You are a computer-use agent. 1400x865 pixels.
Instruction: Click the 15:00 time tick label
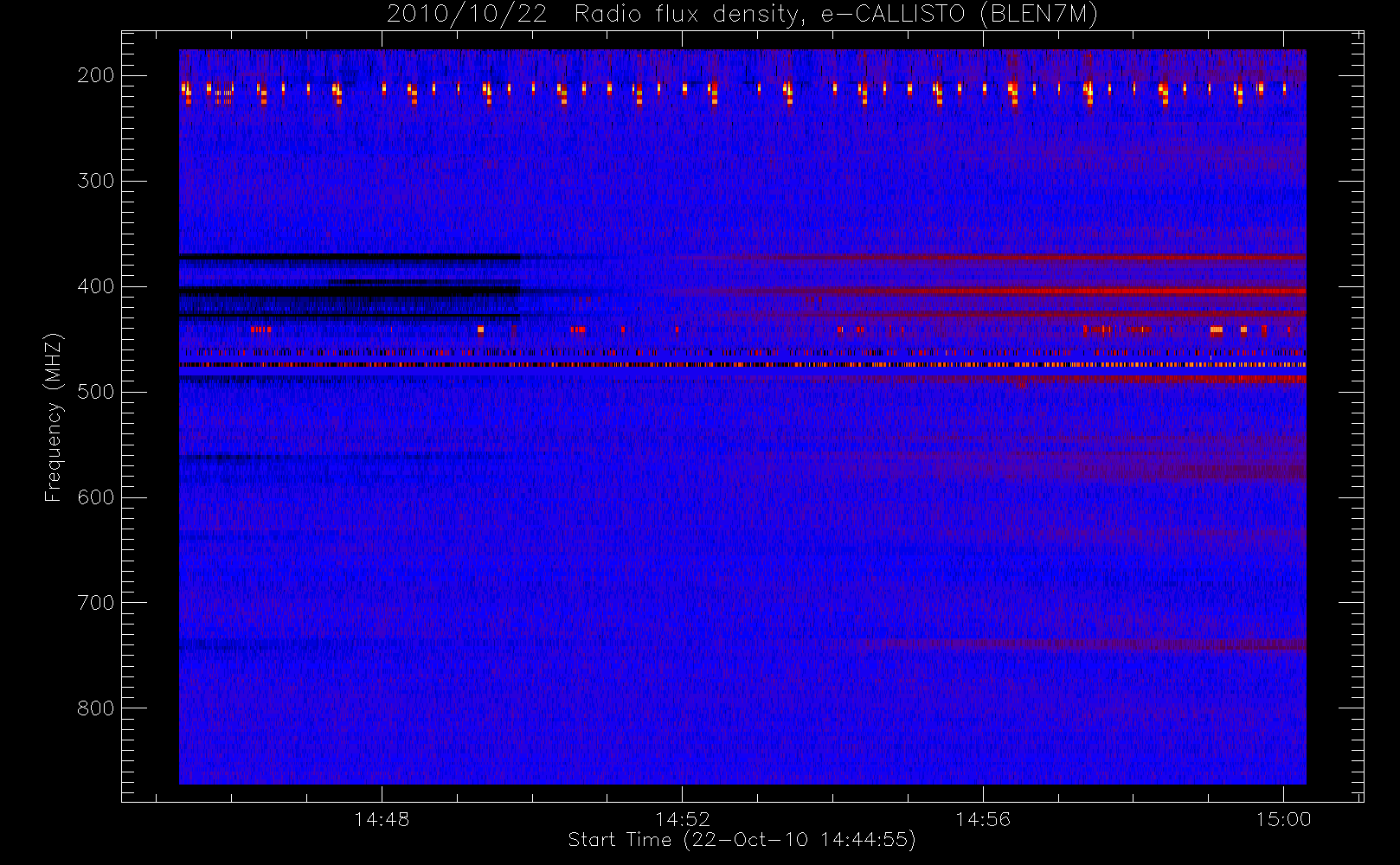pos(1284,819)
